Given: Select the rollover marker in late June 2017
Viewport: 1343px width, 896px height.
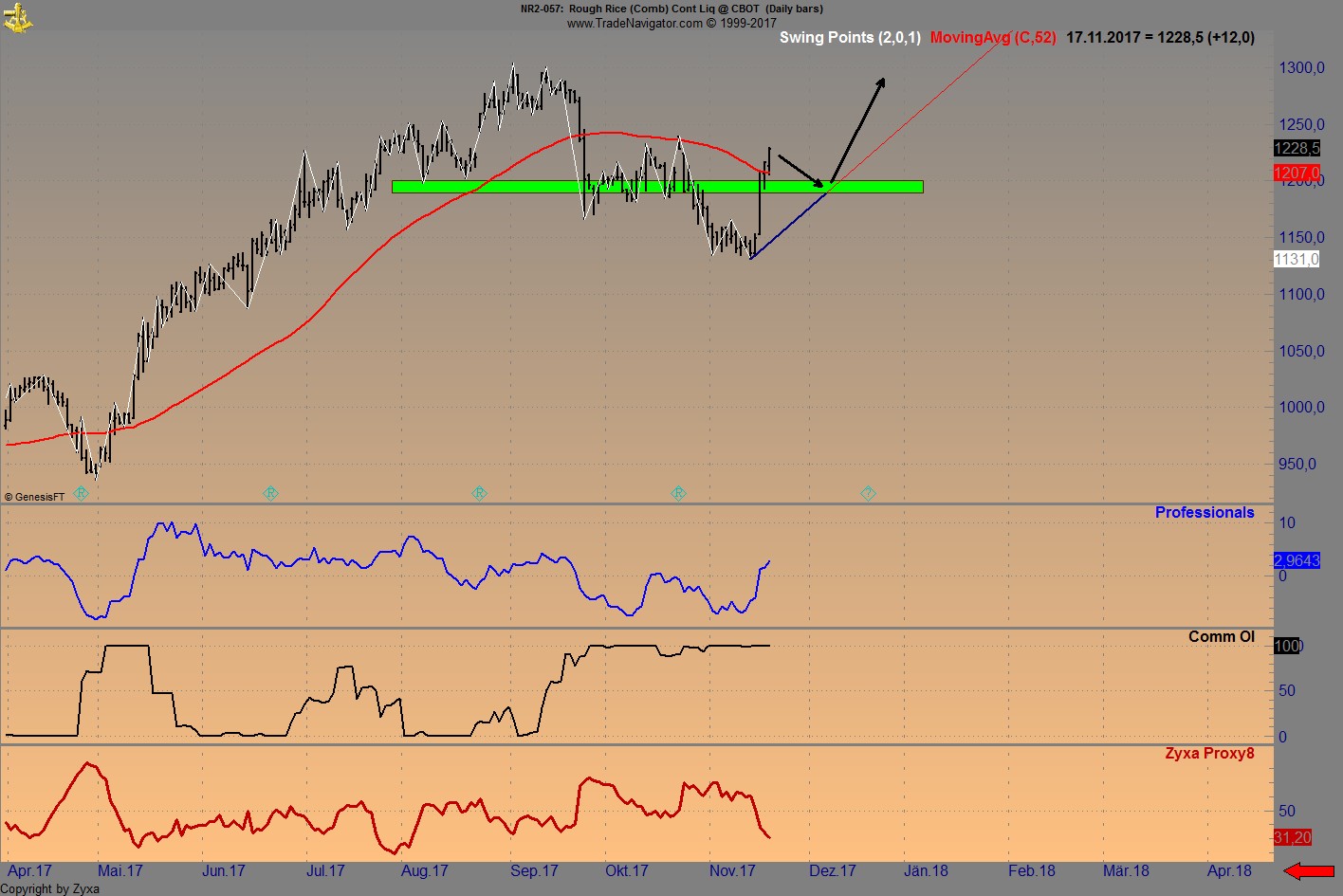Looking at the screenshot, I should tap(270, 494).
